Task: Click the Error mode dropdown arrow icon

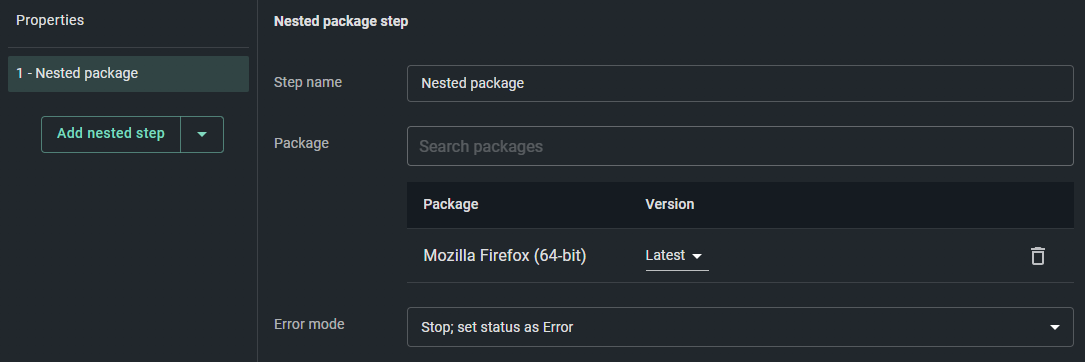Action: 1055,327
